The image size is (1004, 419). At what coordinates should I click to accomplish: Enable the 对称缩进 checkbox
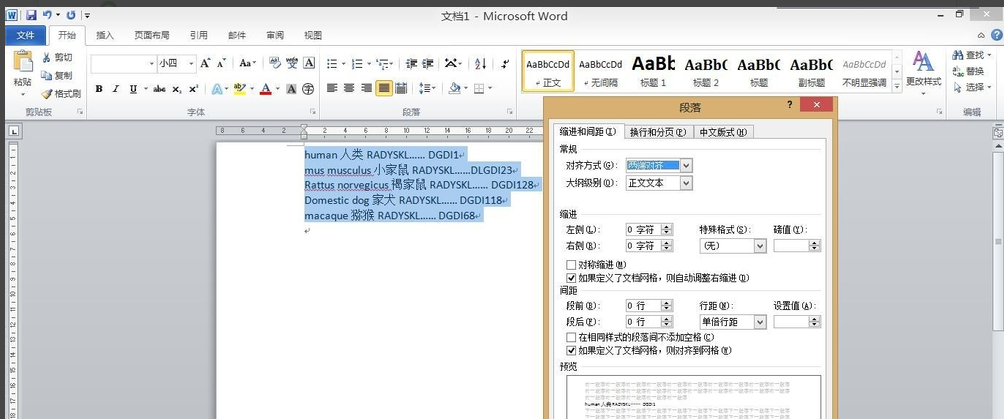click(571, 264)
